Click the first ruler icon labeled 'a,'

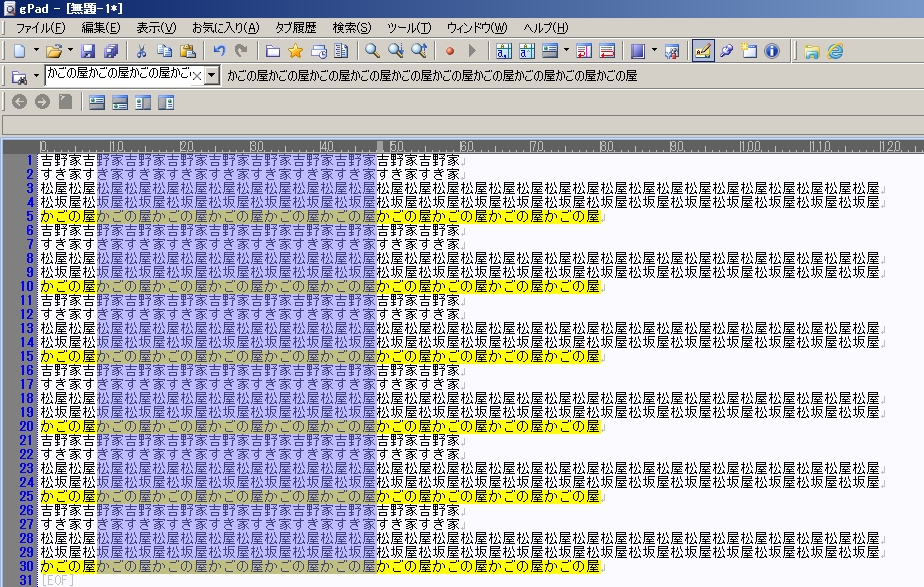[504, 51]
